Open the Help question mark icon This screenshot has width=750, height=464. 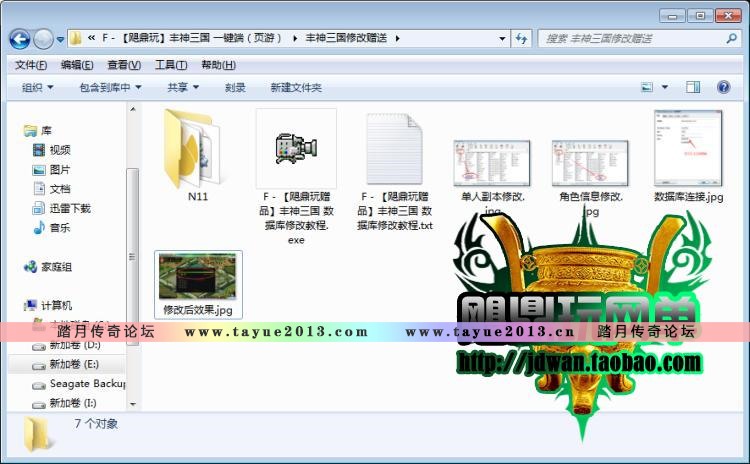pyautogui.click(x=723, y=87)
